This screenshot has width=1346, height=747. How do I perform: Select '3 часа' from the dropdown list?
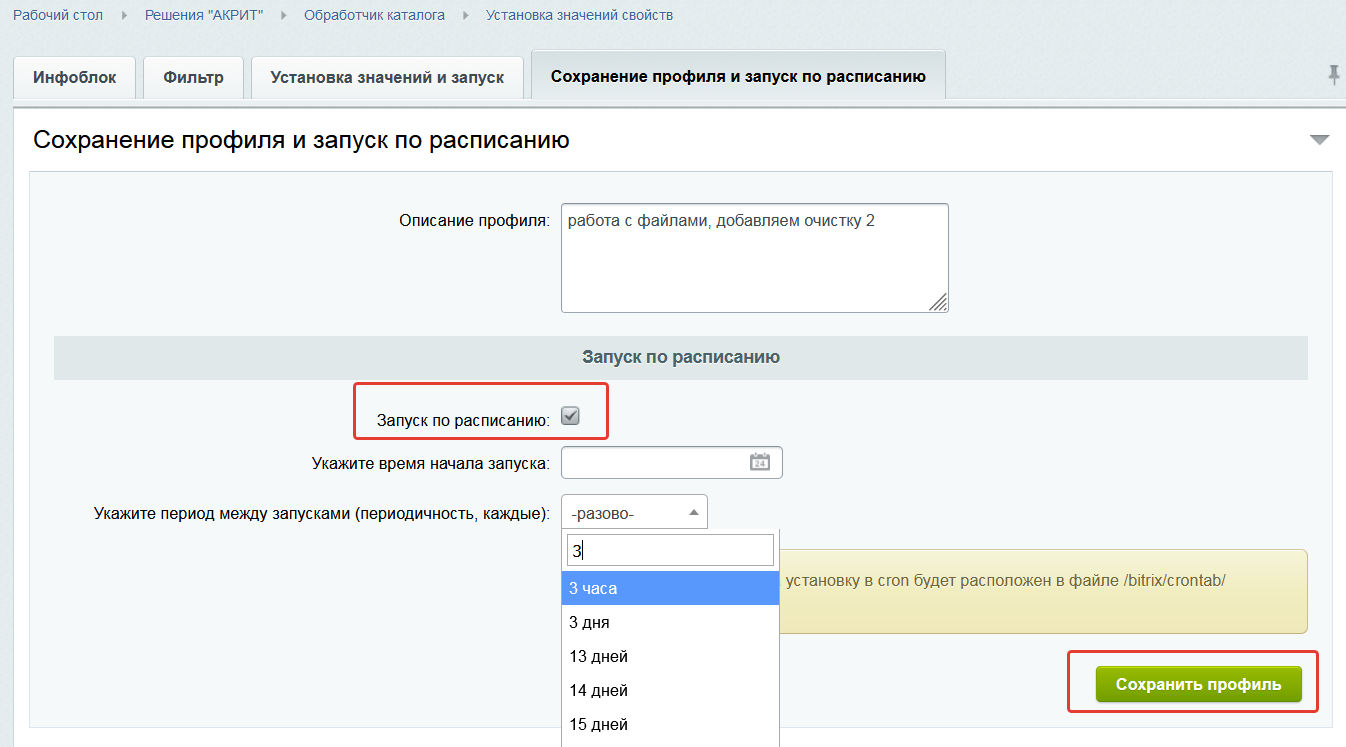click(670, 589)
